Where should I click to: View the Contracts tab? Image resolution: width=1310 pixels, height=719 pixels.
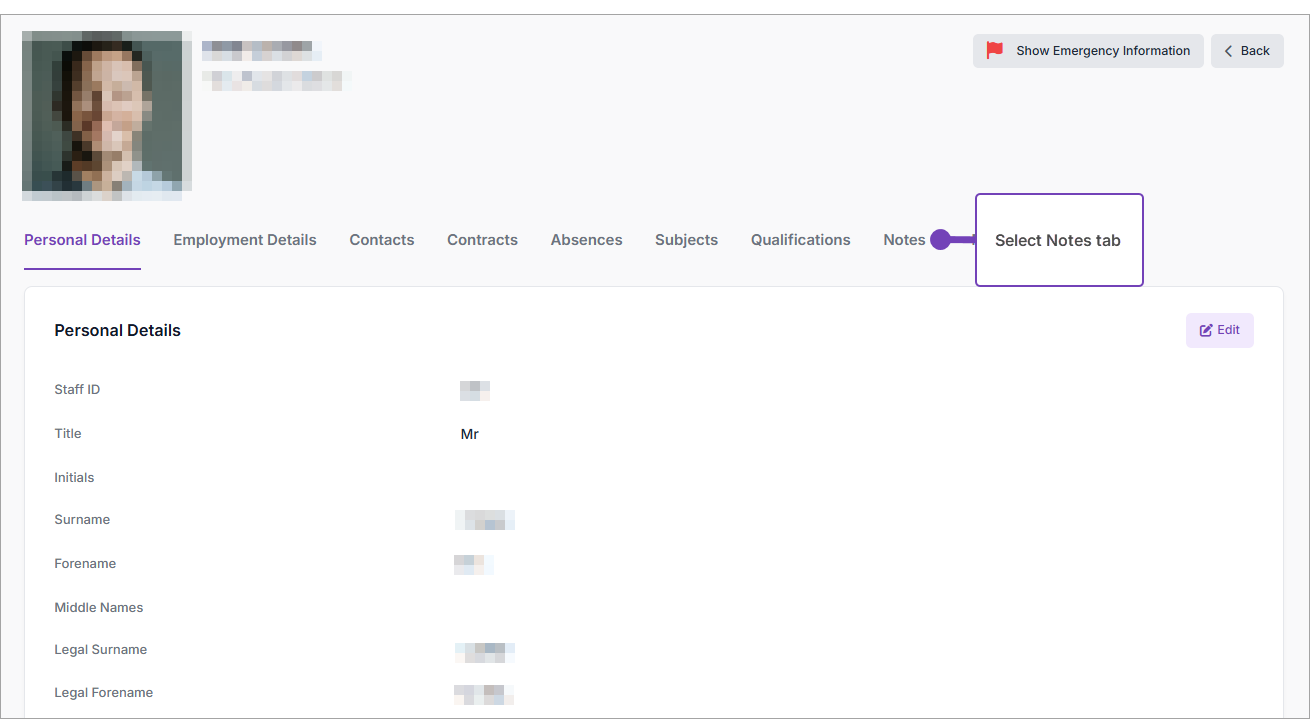pos(482,240)
